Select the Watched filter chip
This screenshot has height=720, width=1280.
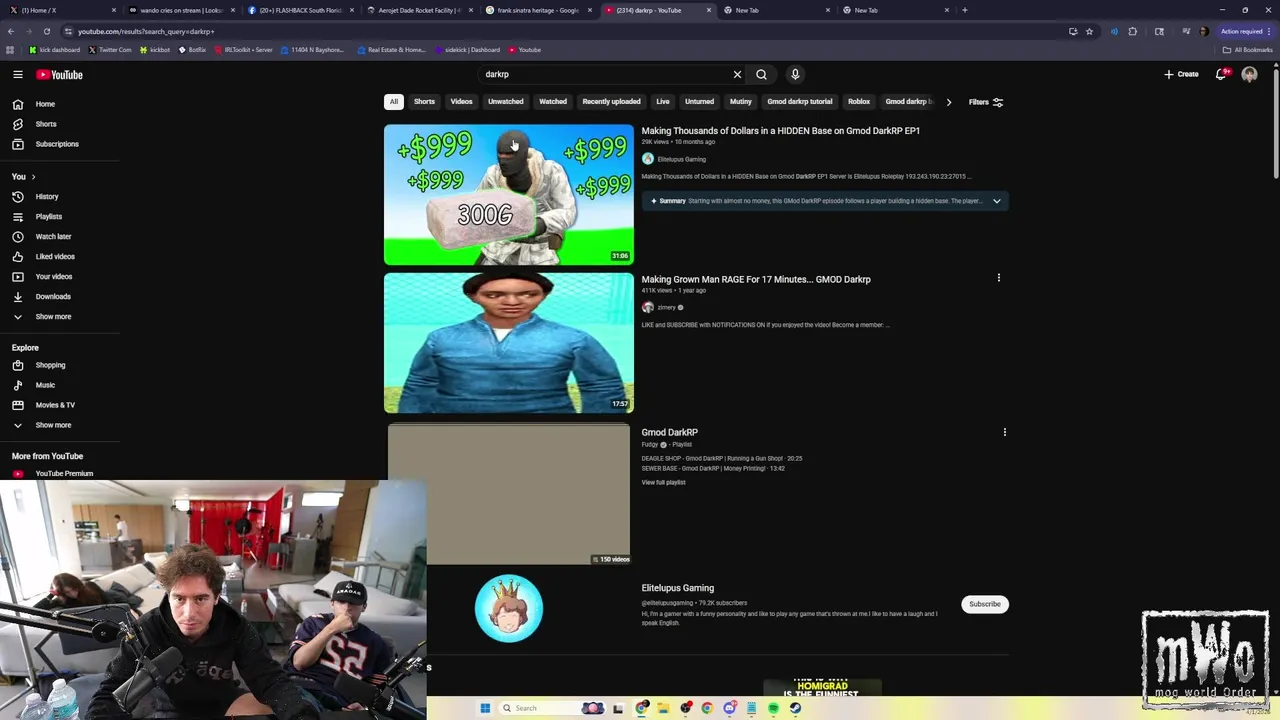(553, 102)
